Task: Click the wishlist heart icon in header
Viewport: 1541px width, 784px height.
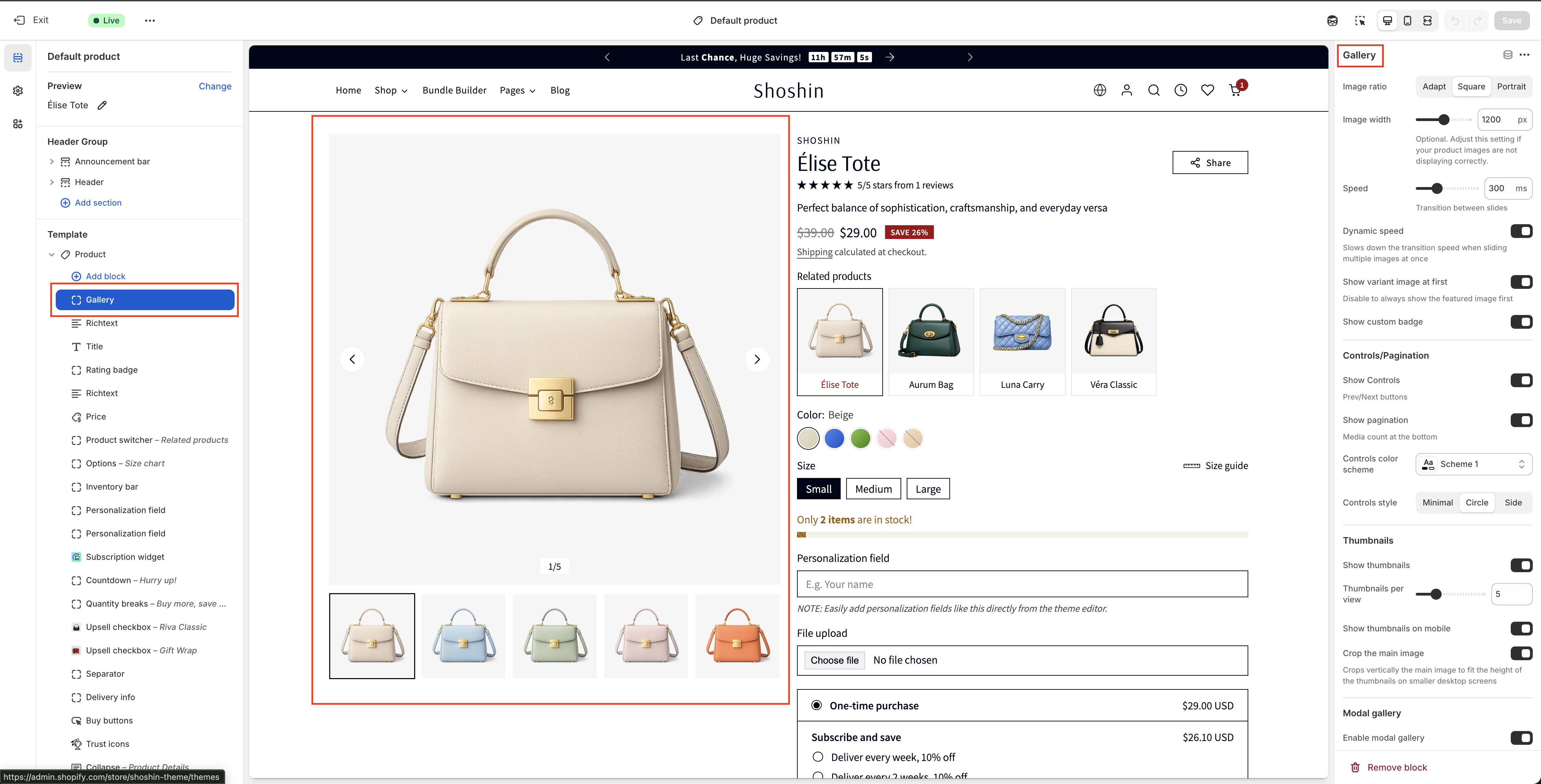Action: pyautogui.click(x=1207, y=90)
